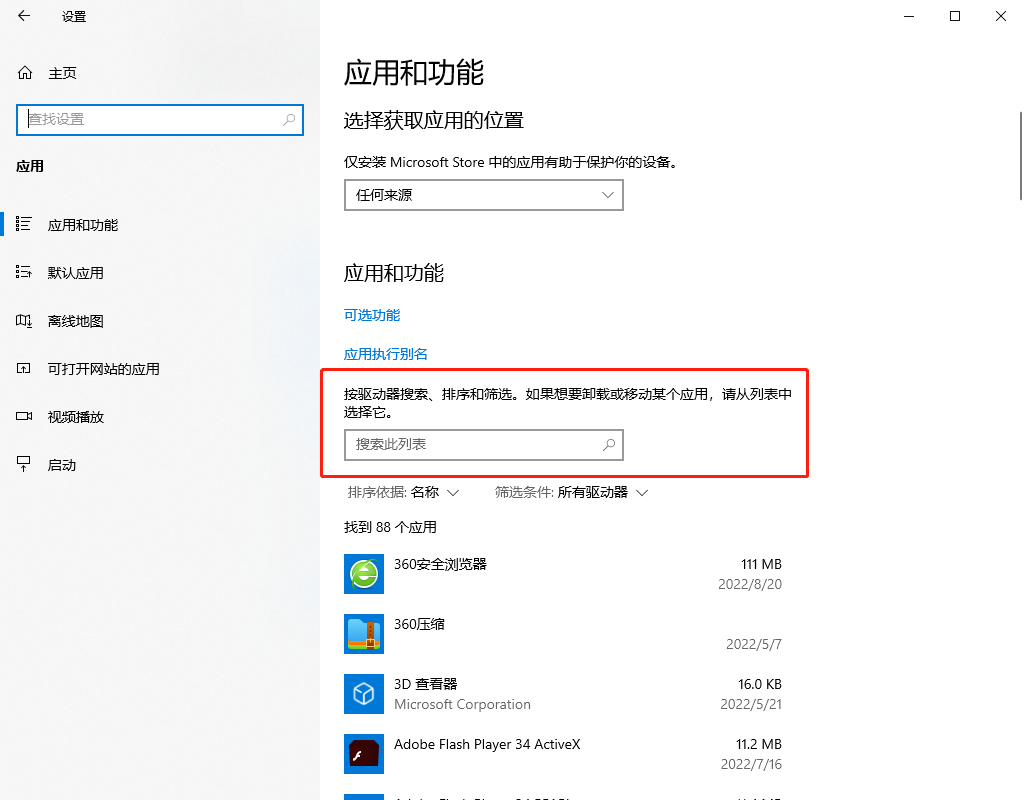The image size is (1024, 800).
Task: Select 默认应用 in the sidebar
Action: point(76,273)
